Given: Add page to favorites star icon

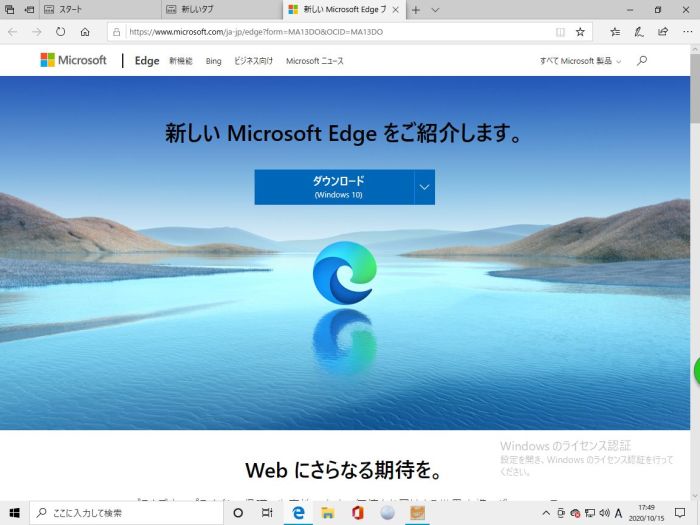Looking at the screenshot, I should coord(580,32).
